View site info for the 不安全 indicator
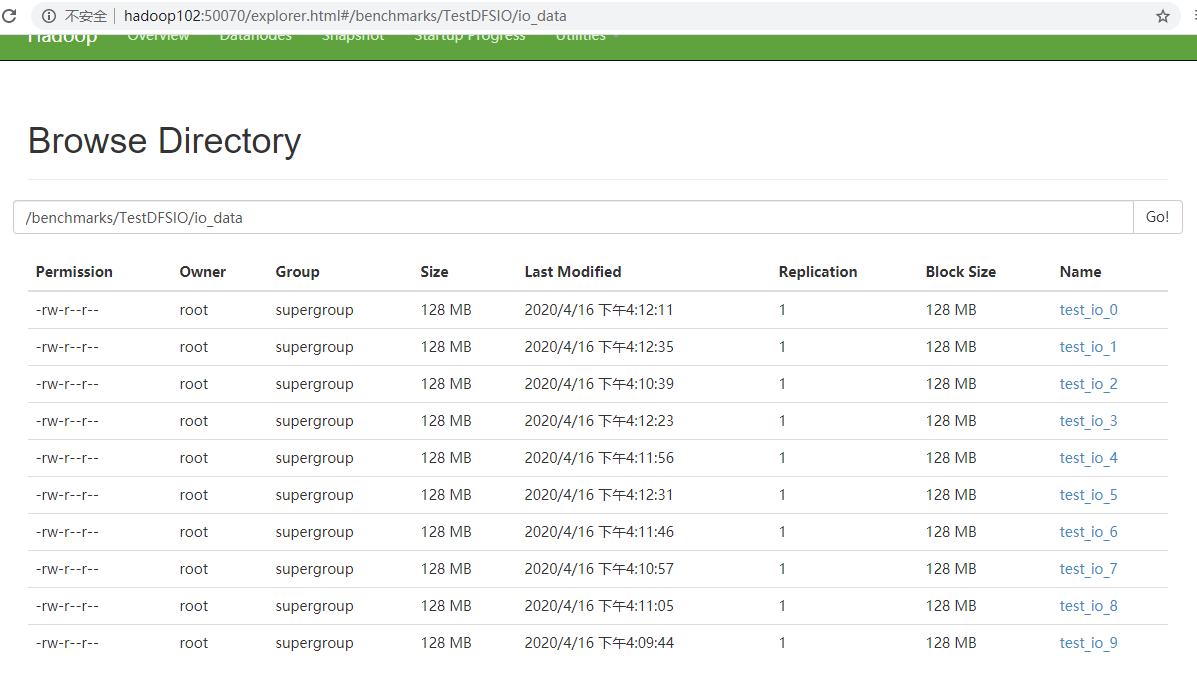 tap(75, 16)
